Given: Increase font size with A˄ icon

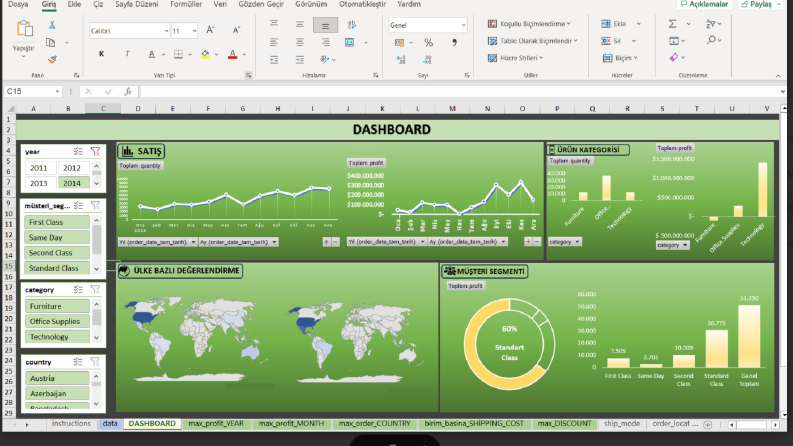Looking at the screenshot, I should click(210, 30).
